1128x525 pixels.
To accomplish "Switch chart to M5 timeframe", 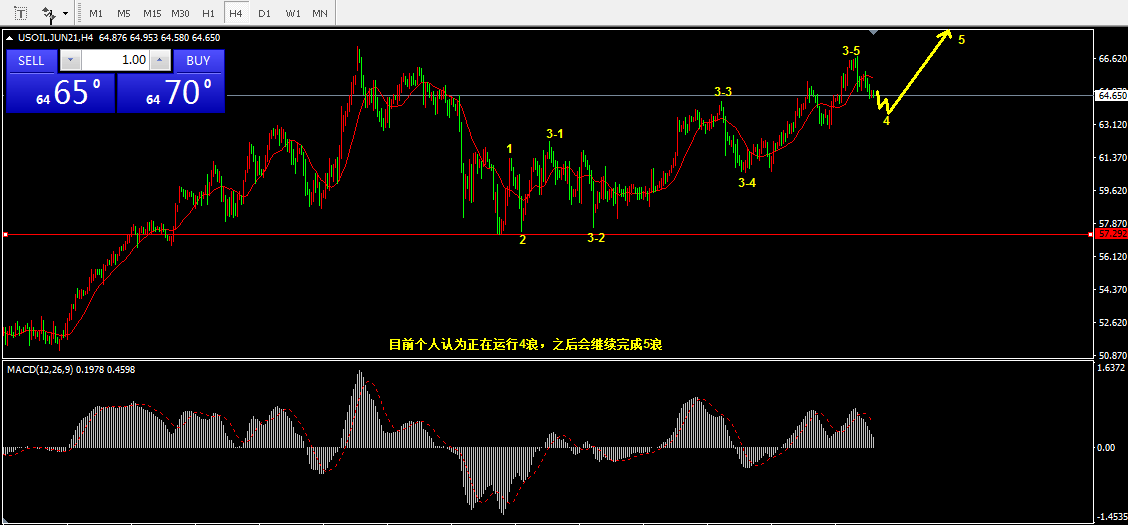I will tap(124, 13).
